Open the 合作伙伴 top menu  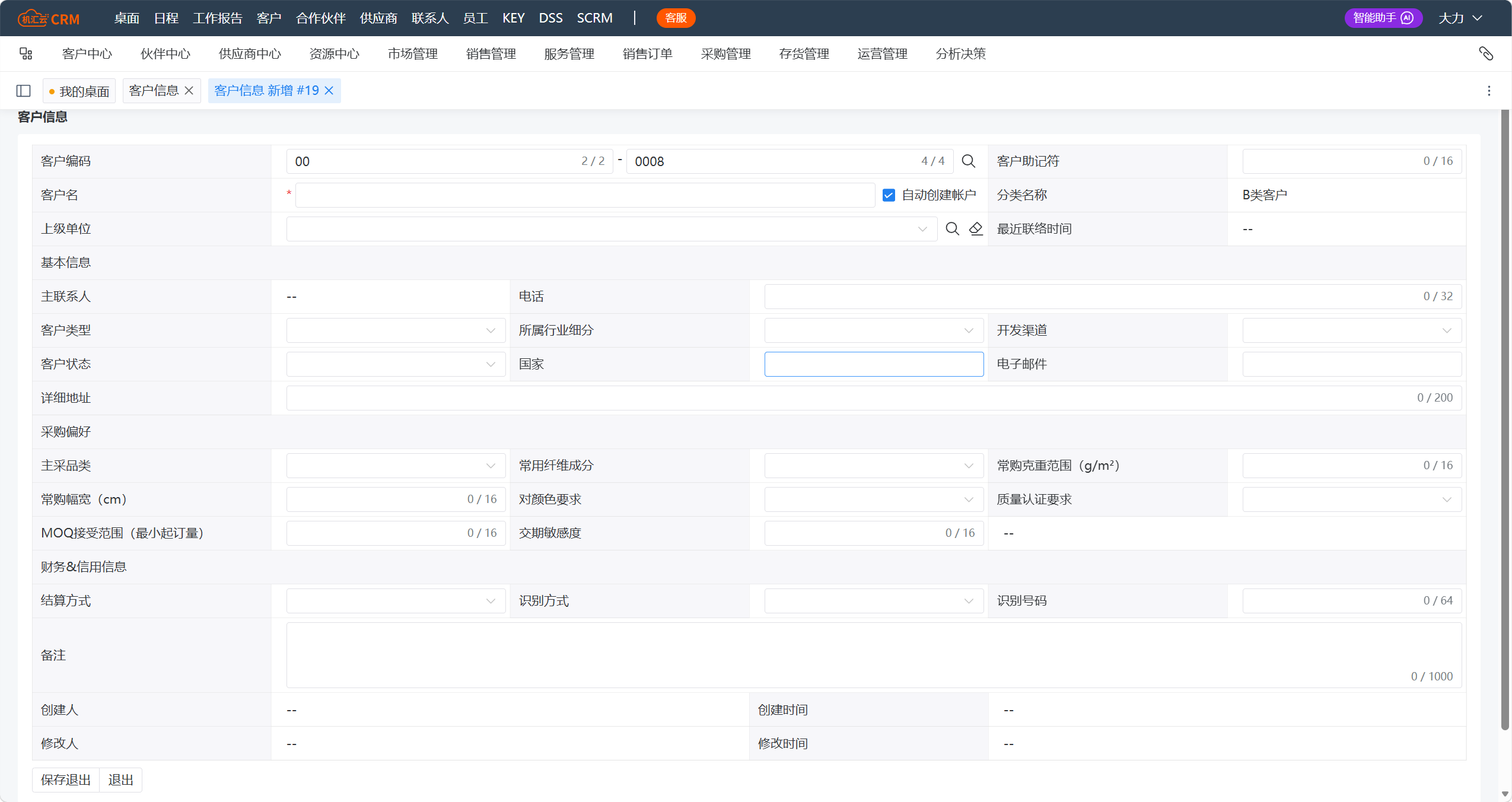[x=321, y=18]
